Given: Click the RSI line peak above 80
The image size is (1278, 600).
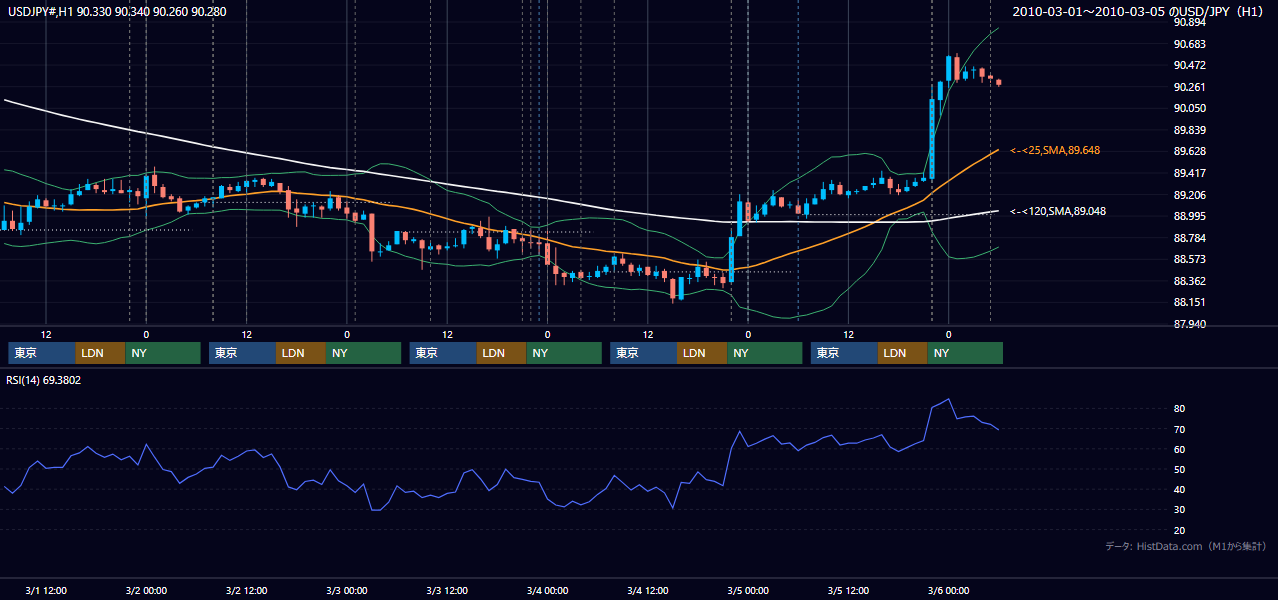Looking at the screenshot, I should (x=948, y=400).
